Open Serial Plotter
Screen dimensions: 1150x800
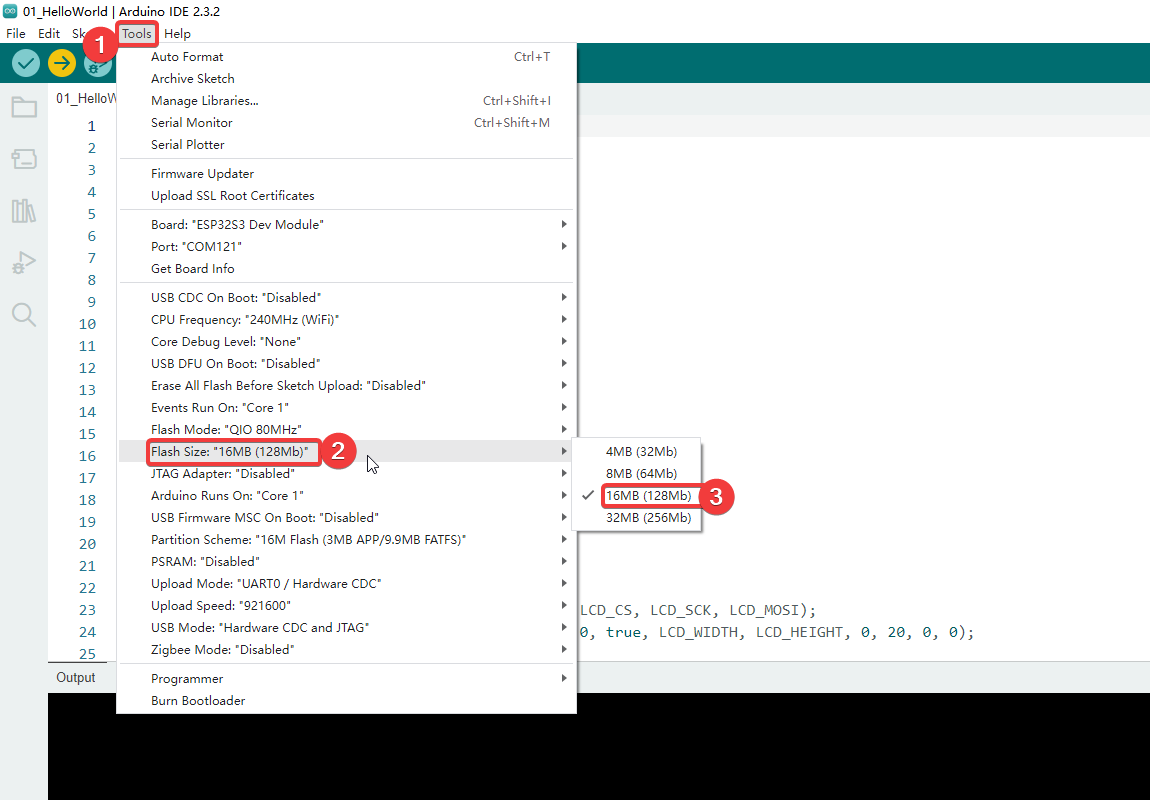346,144
